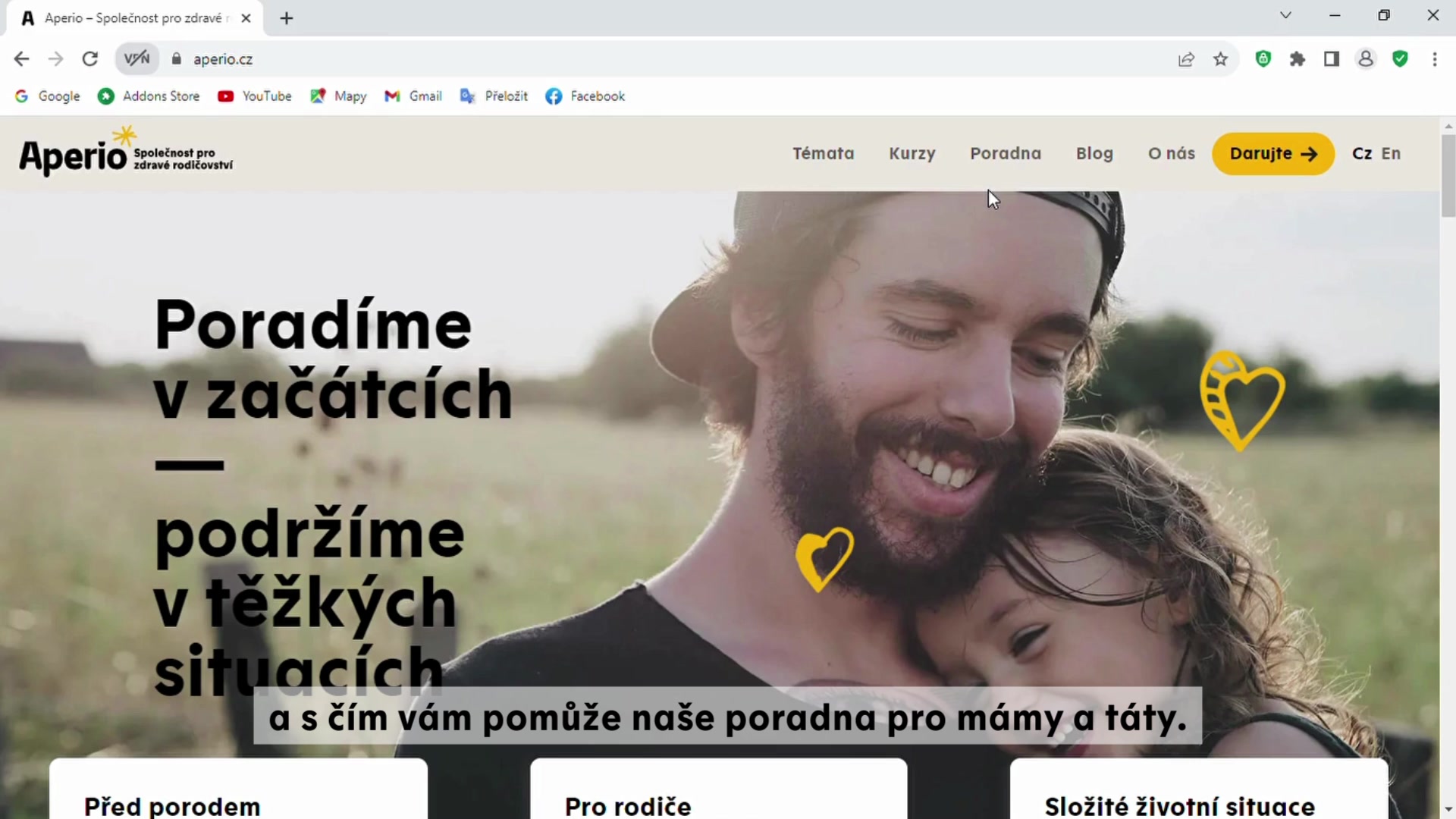Open the green shield extension with lock
Screen dimensions: 1456x819
(x=1263, y=59)
